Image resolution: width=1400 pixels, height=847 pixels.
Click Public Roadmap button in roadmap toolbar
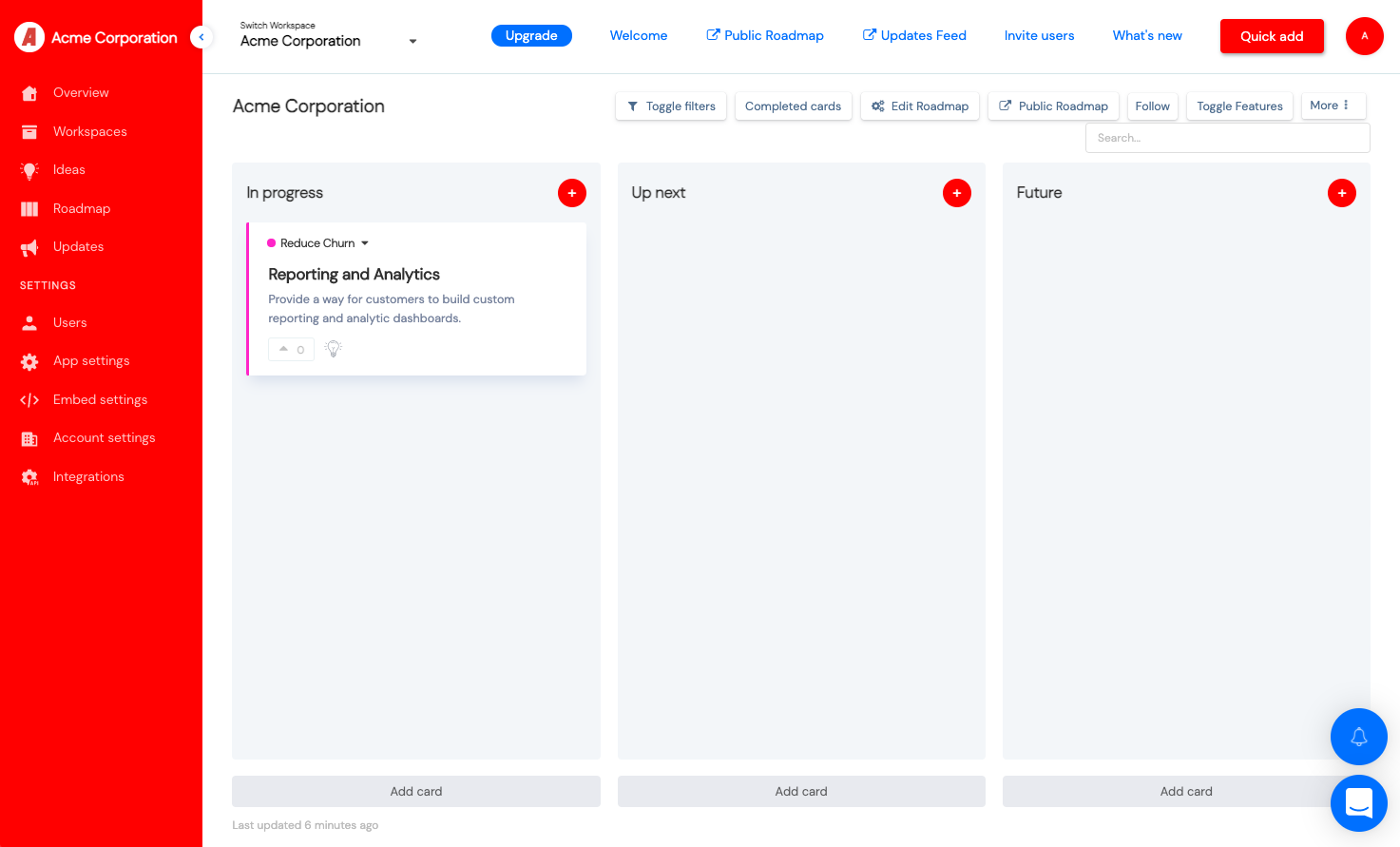tap(1054, 106)
